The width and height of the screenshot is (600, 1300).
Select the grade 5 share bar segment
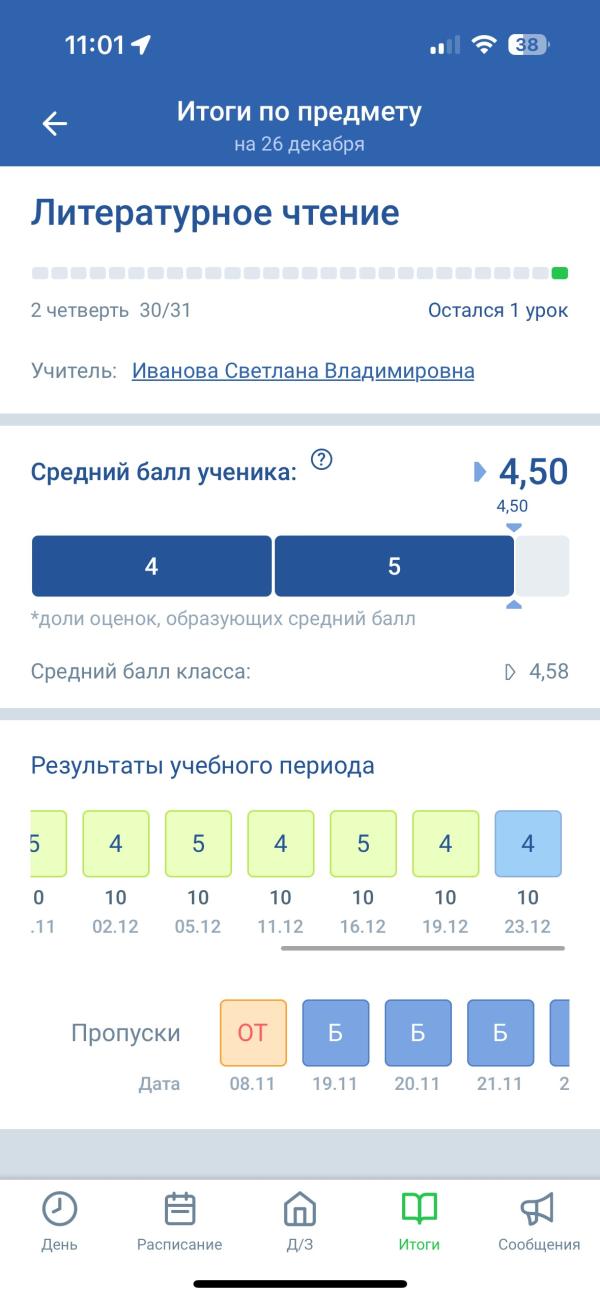pos(394,566)
